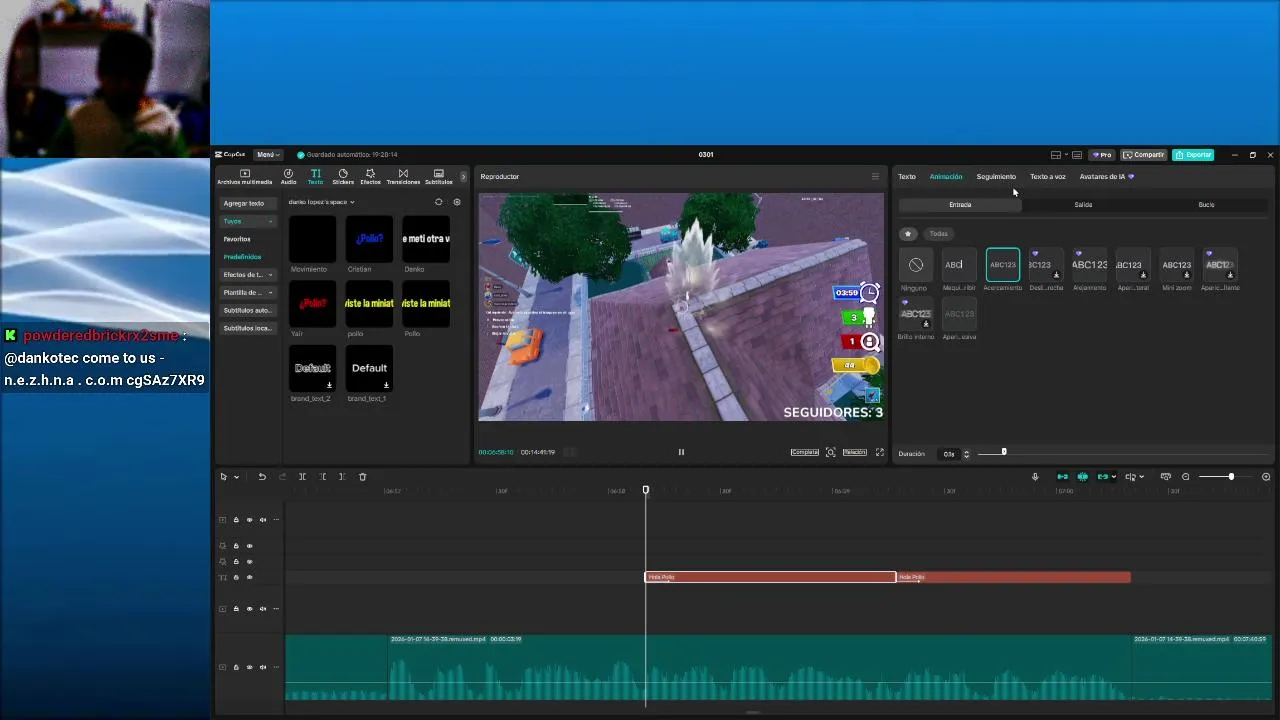
Task: Toggle main track magnet
Action: click(x=1062, y=477)
